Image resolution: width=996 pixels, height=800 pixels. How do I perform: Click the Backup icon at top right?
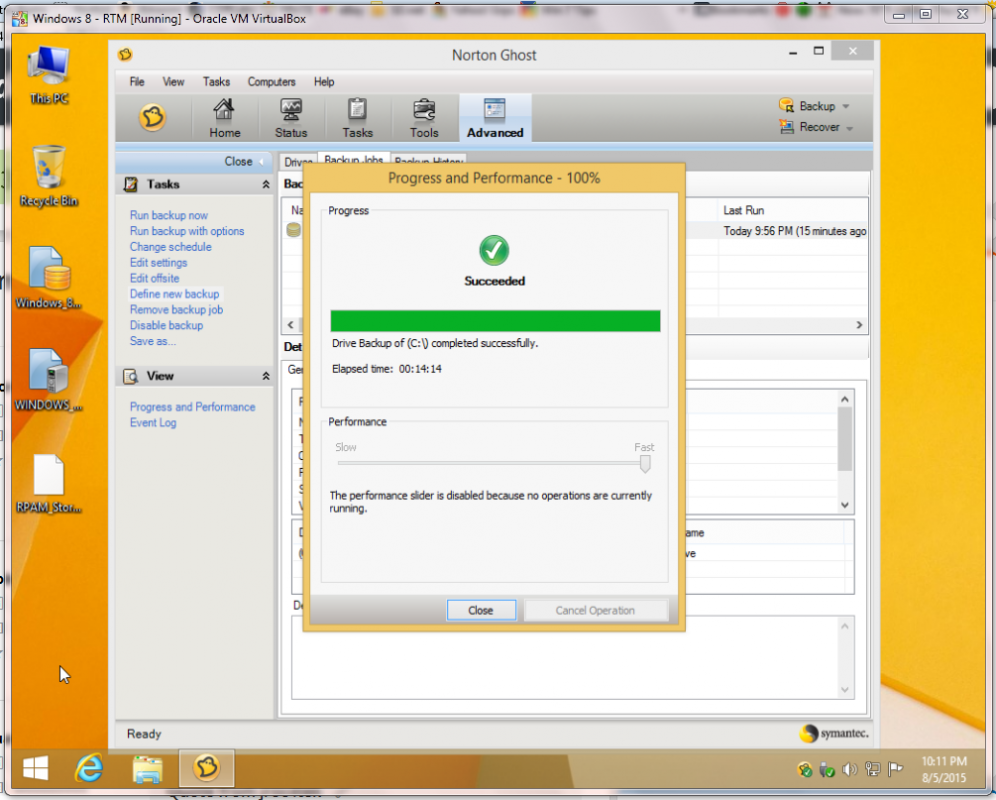[786, 105]
